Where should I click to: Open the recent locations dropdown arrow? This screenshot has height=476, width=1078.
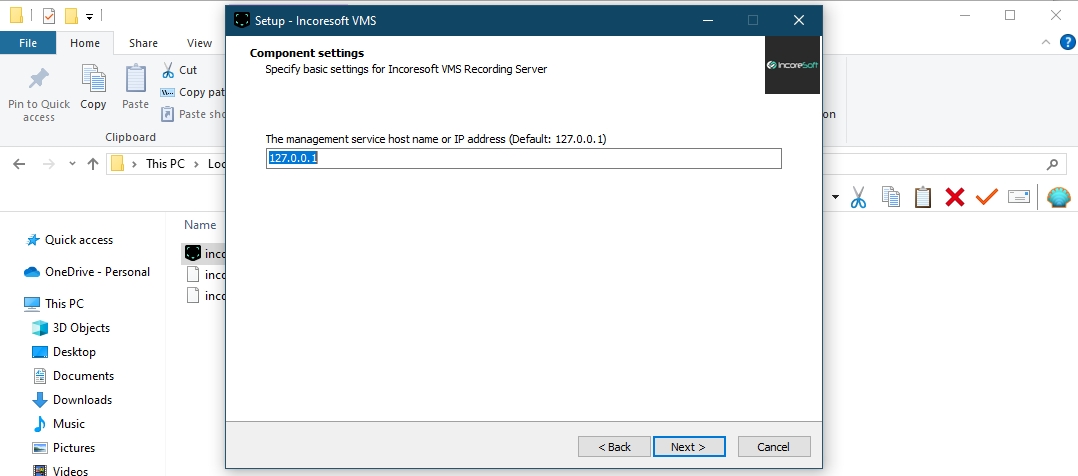coord(72,164)
